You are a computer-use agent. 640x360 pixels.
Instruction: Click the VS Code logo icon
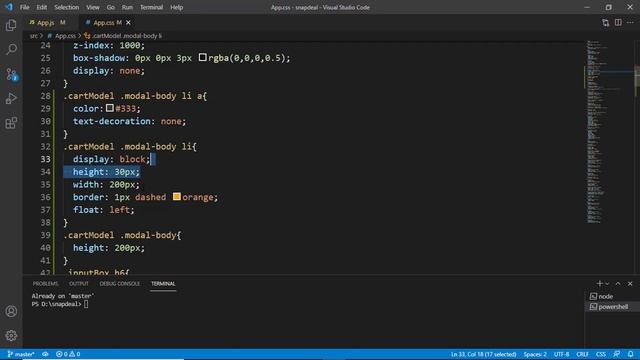click(9, 7)
